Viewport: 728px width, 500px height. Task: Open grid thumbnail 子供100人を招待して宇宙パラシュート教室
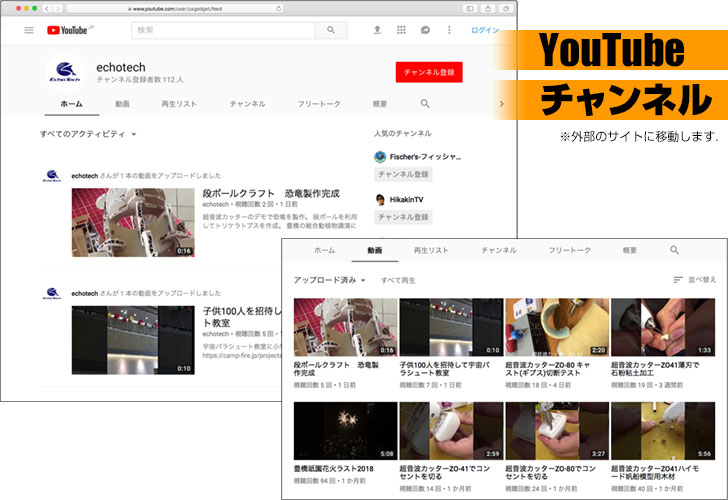[451, 327]
